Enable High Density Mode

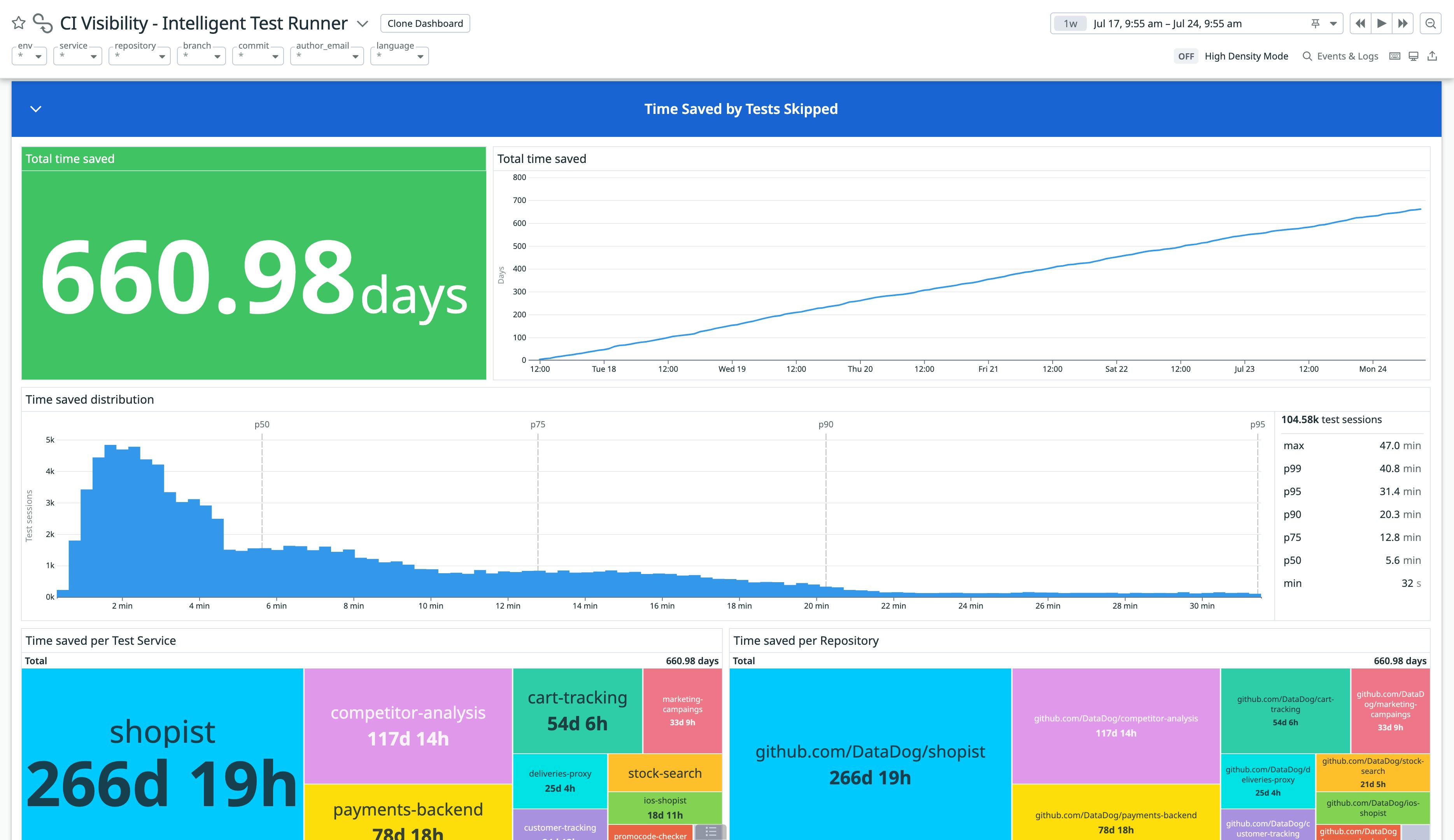tap(1186, 56)
